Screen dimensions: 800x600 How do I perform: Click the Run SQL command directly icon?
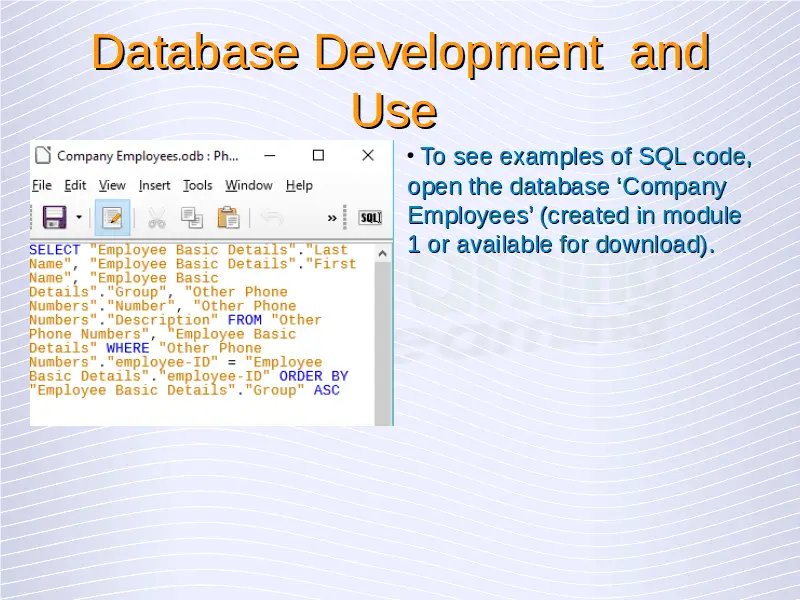[x=370, y=218]
